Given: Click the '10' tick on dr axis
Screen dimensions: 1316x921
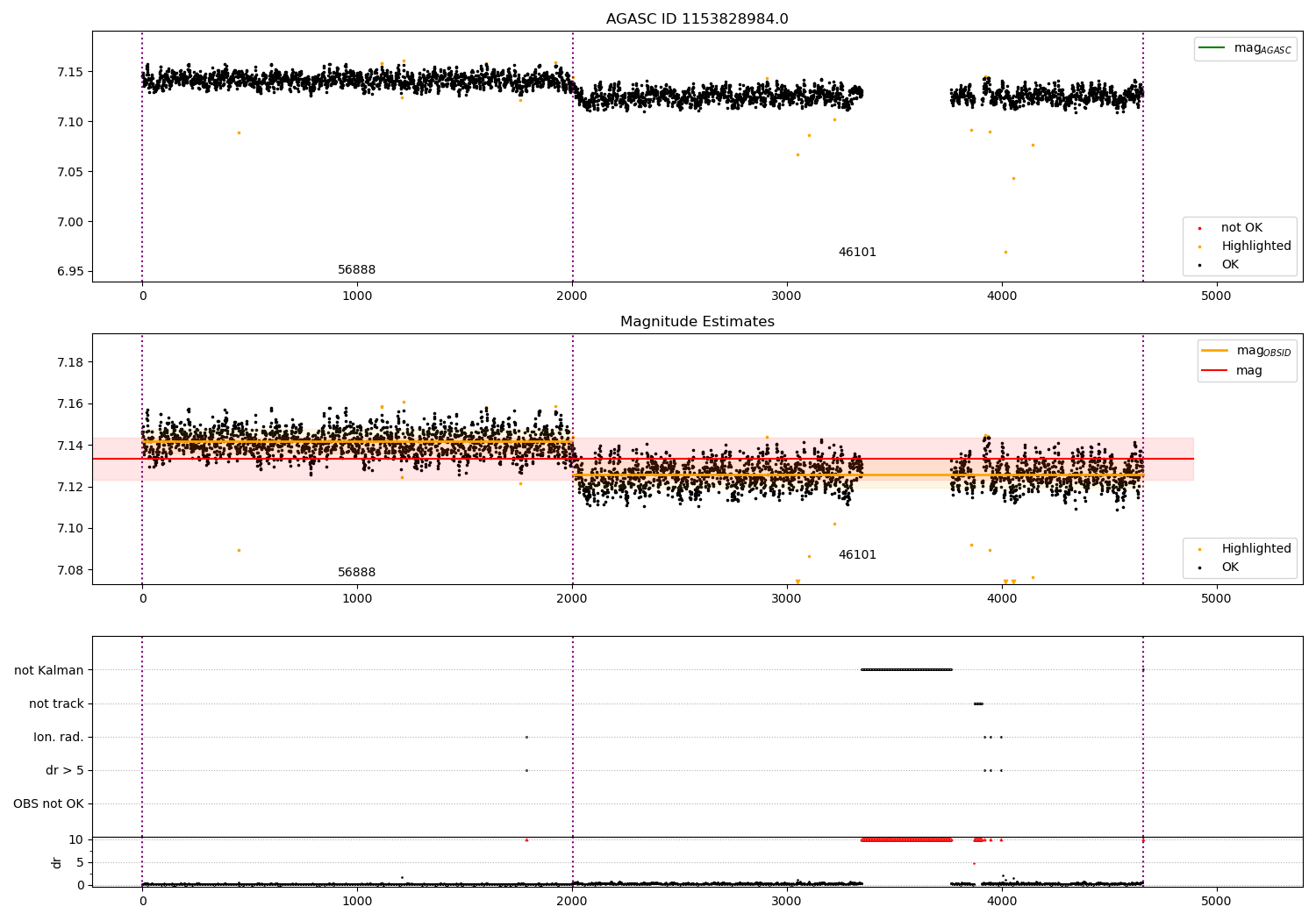Looking at the screenshot, I should [x=75, y=839].
